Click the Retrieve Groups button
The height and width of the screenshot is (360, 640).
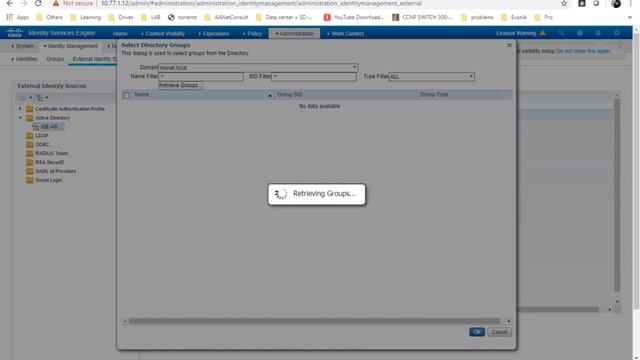coord(180,85)
